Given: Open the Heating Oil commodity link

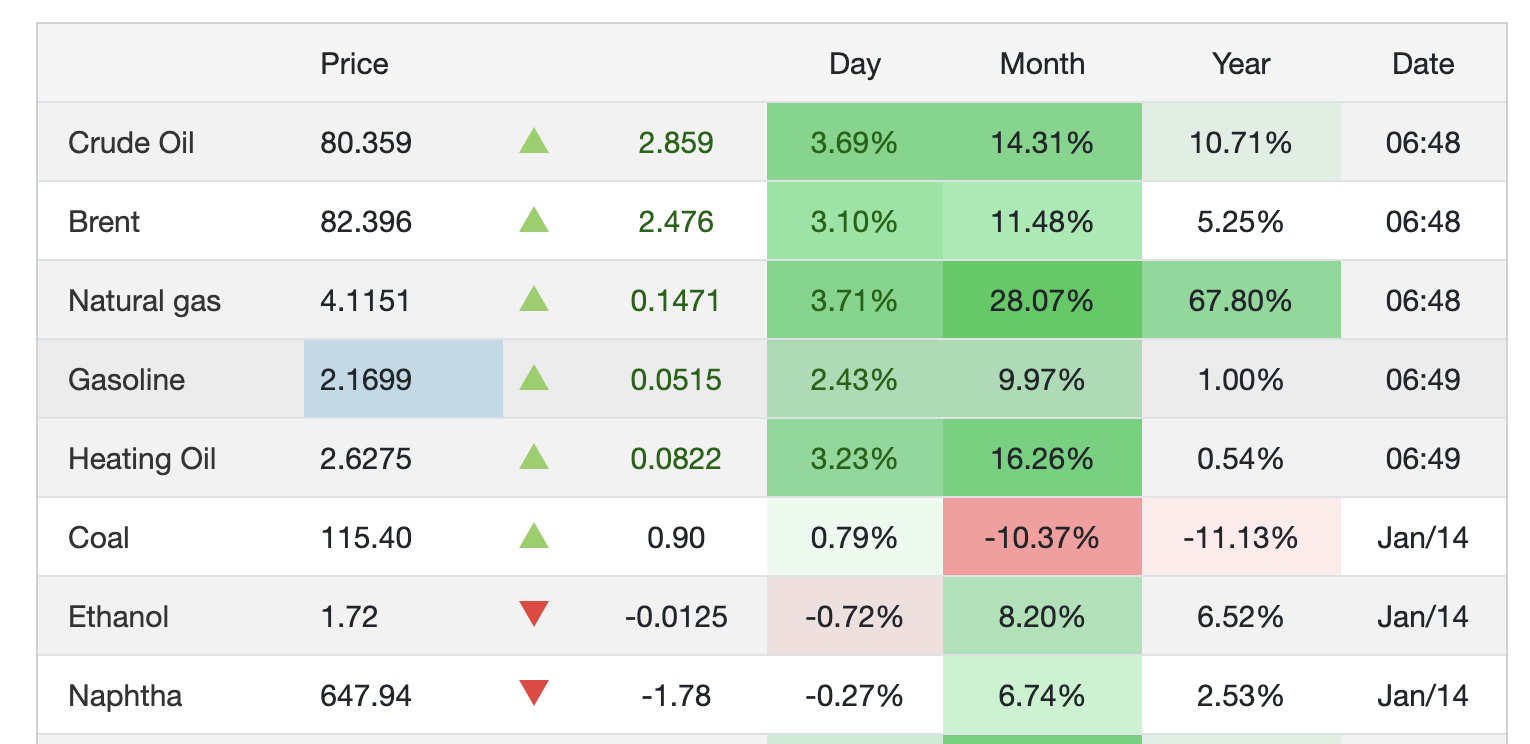Looking at the screenshot, I should pyautogui.click(x=142, y=459).
